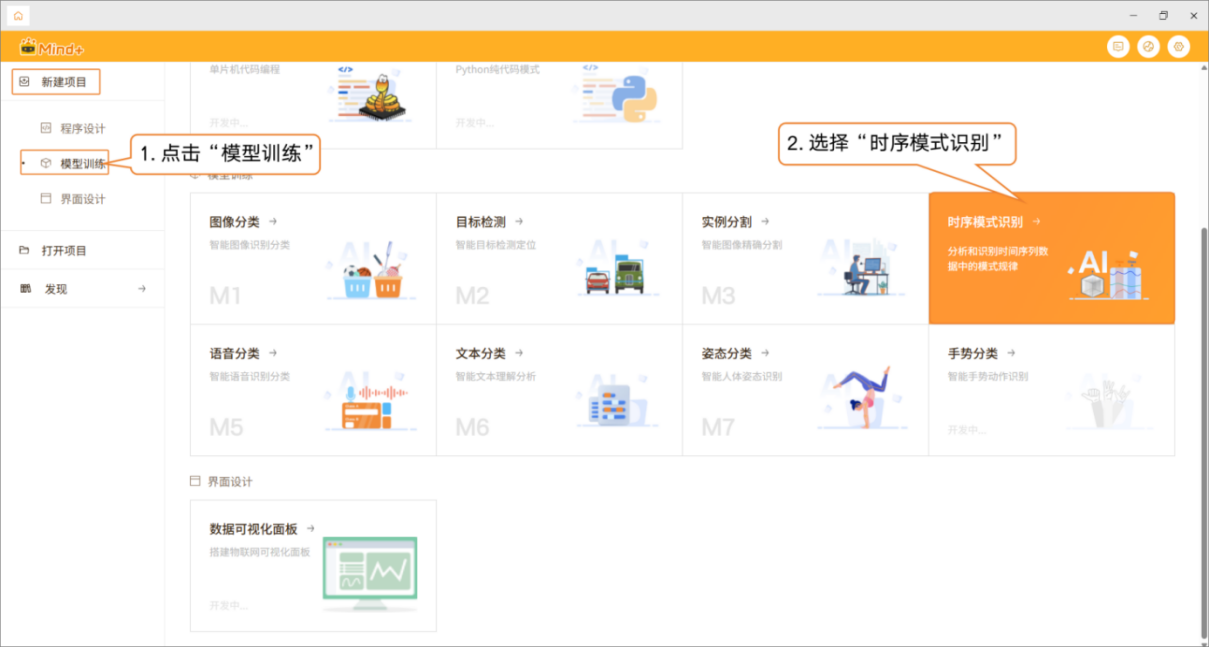Select 界面设计 in the sidebar
Image resolution: width=1210 pixels, height=648 pixels.
82,199
